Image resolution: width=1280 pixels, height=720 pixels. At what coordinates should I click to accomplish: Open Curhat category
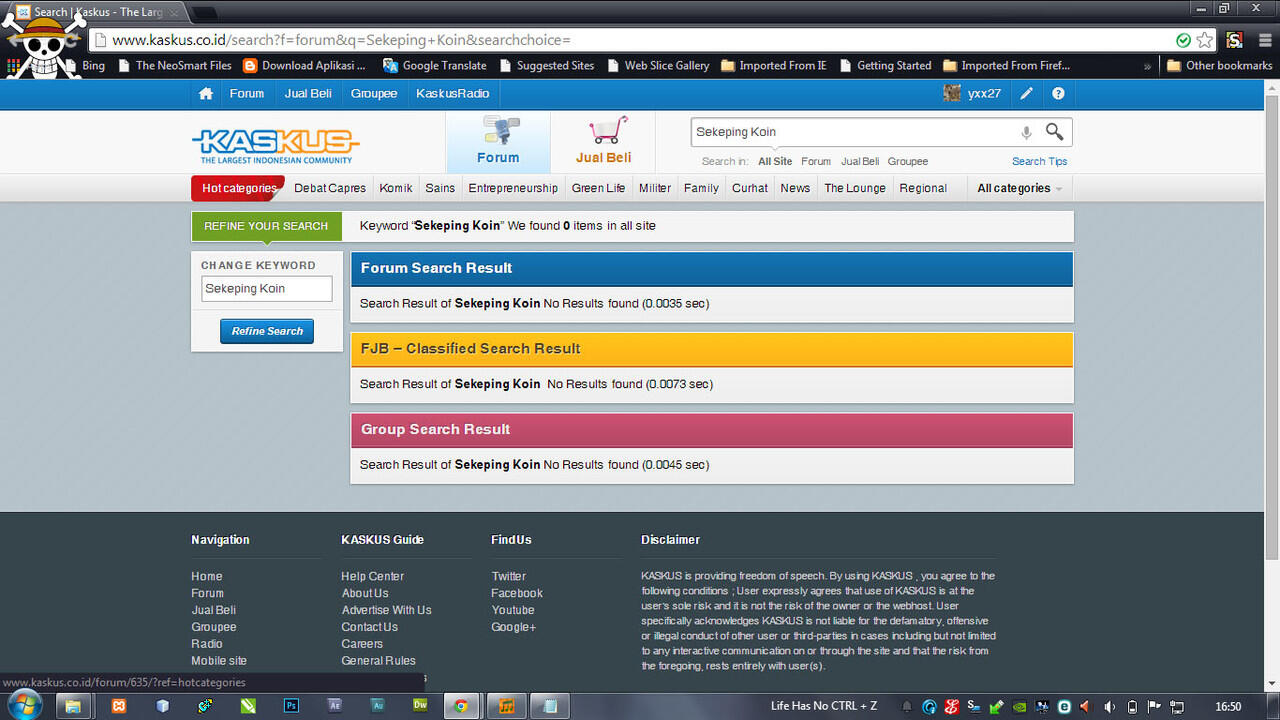(x=750, y=188)
